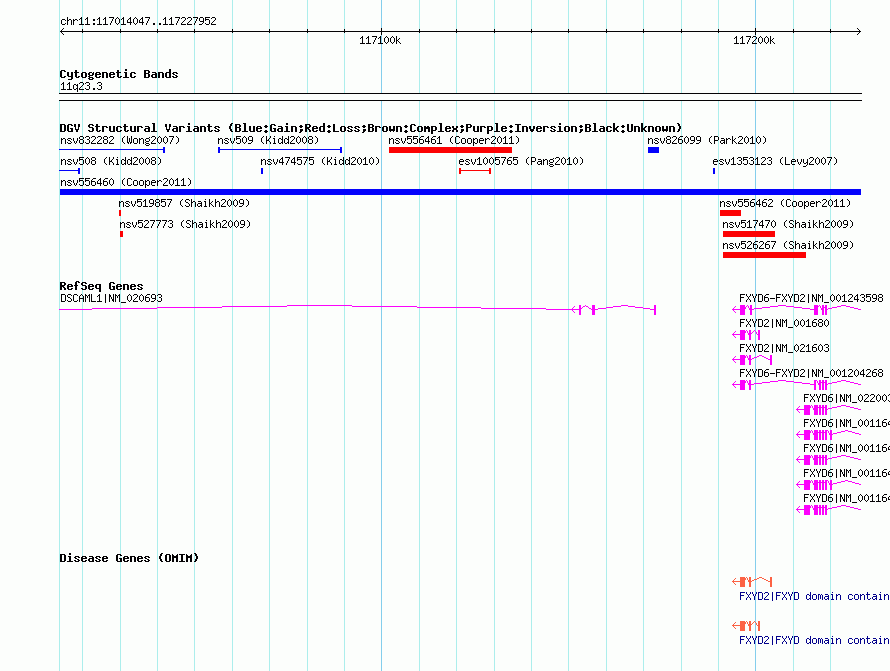The width and height of the screenshot is (890, 671).
Task: Click the right arrowhead of the coordinate ruler
Action: click(858, 31)
